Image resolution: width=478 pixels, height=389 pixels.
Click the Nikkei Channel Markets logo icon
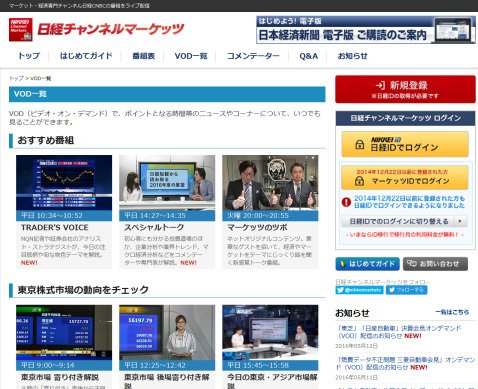coord(21,30)
